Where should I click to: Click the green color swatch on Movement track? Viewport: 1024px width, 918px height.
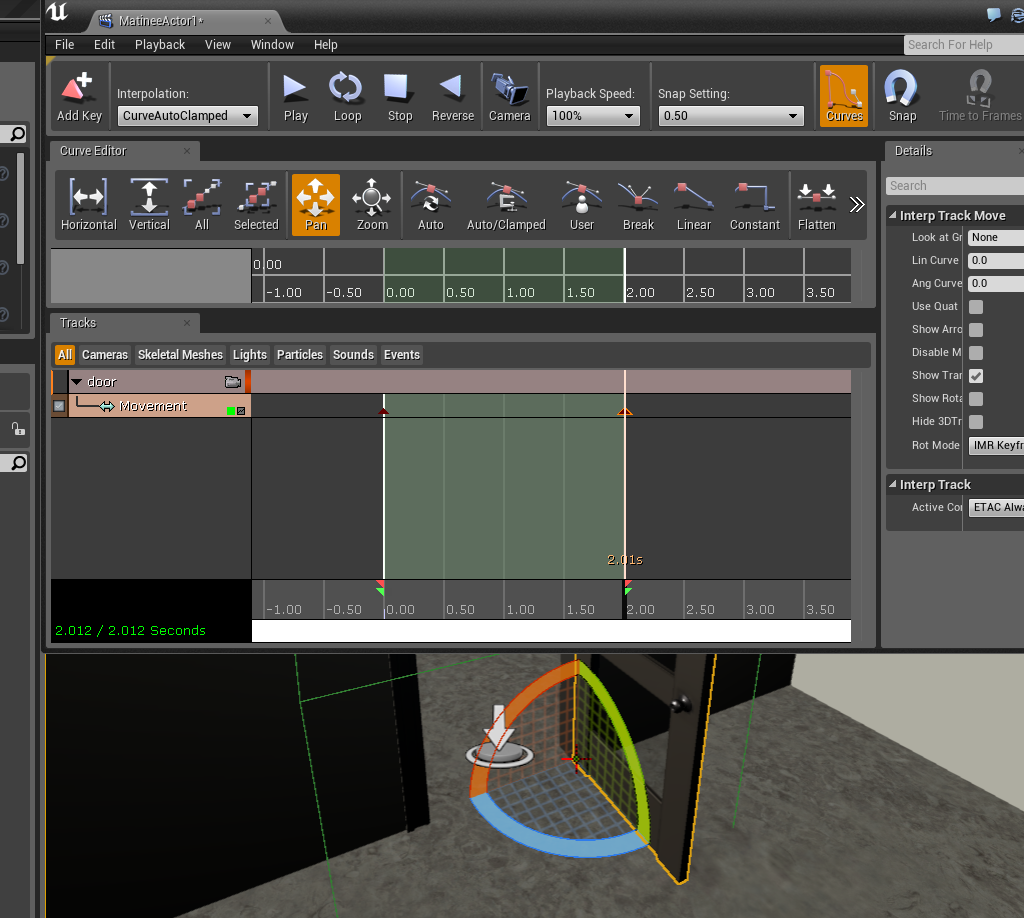click(228, 409)
